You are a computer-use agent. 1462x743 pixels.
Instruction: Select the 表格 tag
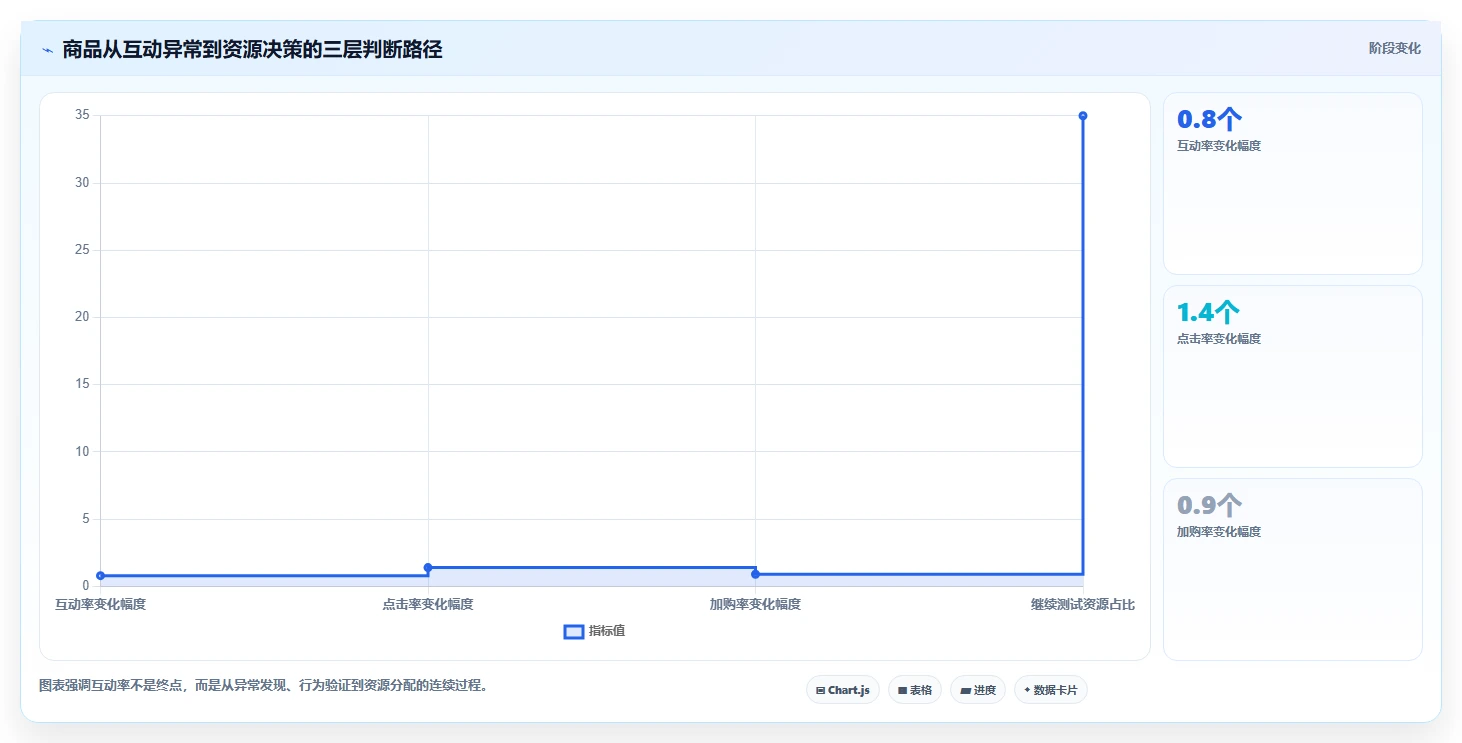[x=915, y=690]
